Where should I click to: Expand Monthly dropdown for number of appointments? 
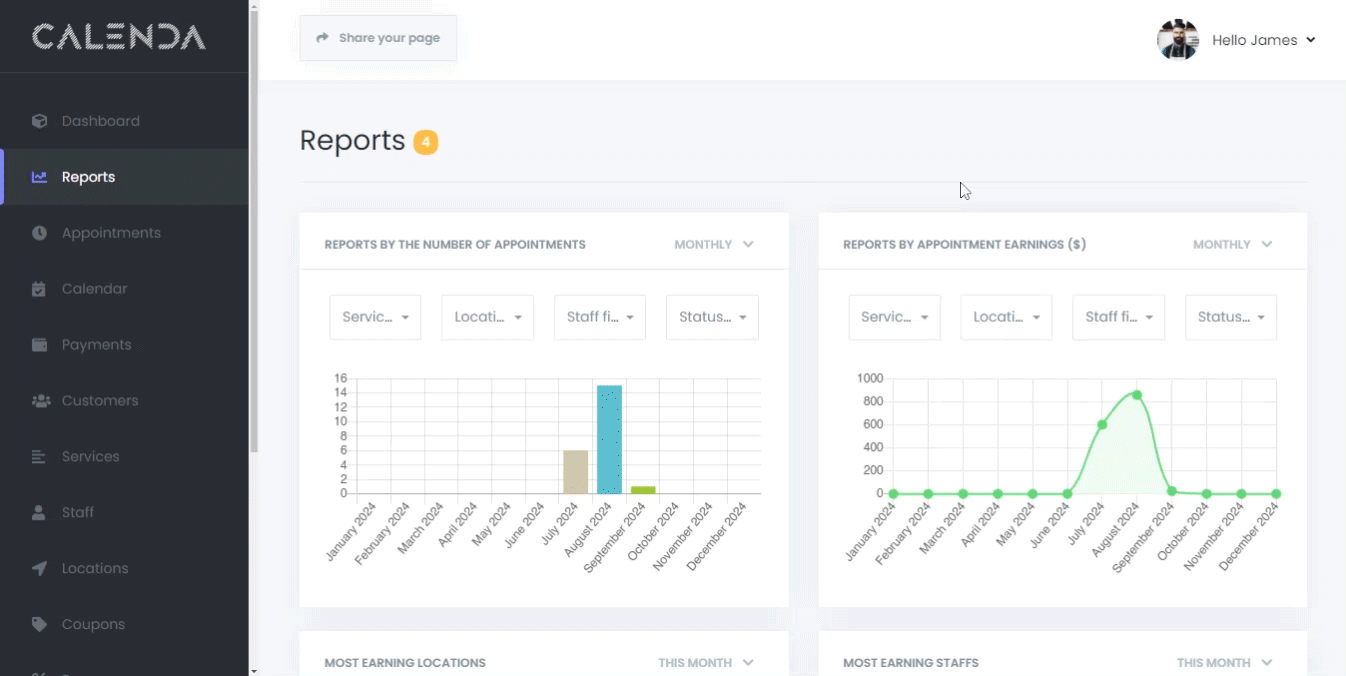coord(713,244)
